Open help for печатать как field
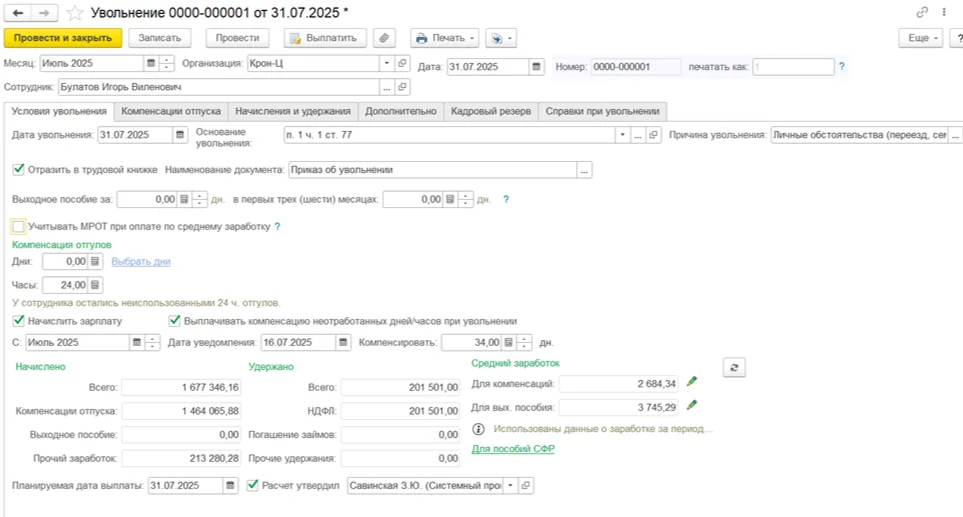 (842, 66)
